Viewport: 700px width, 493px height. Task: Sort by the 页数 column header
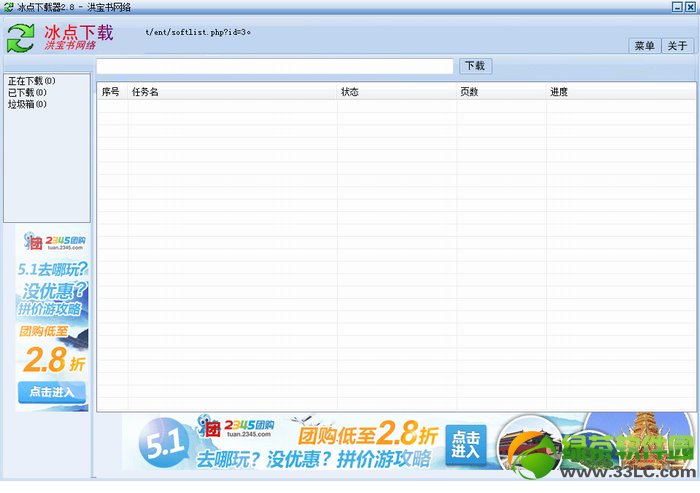pos(501,92)
